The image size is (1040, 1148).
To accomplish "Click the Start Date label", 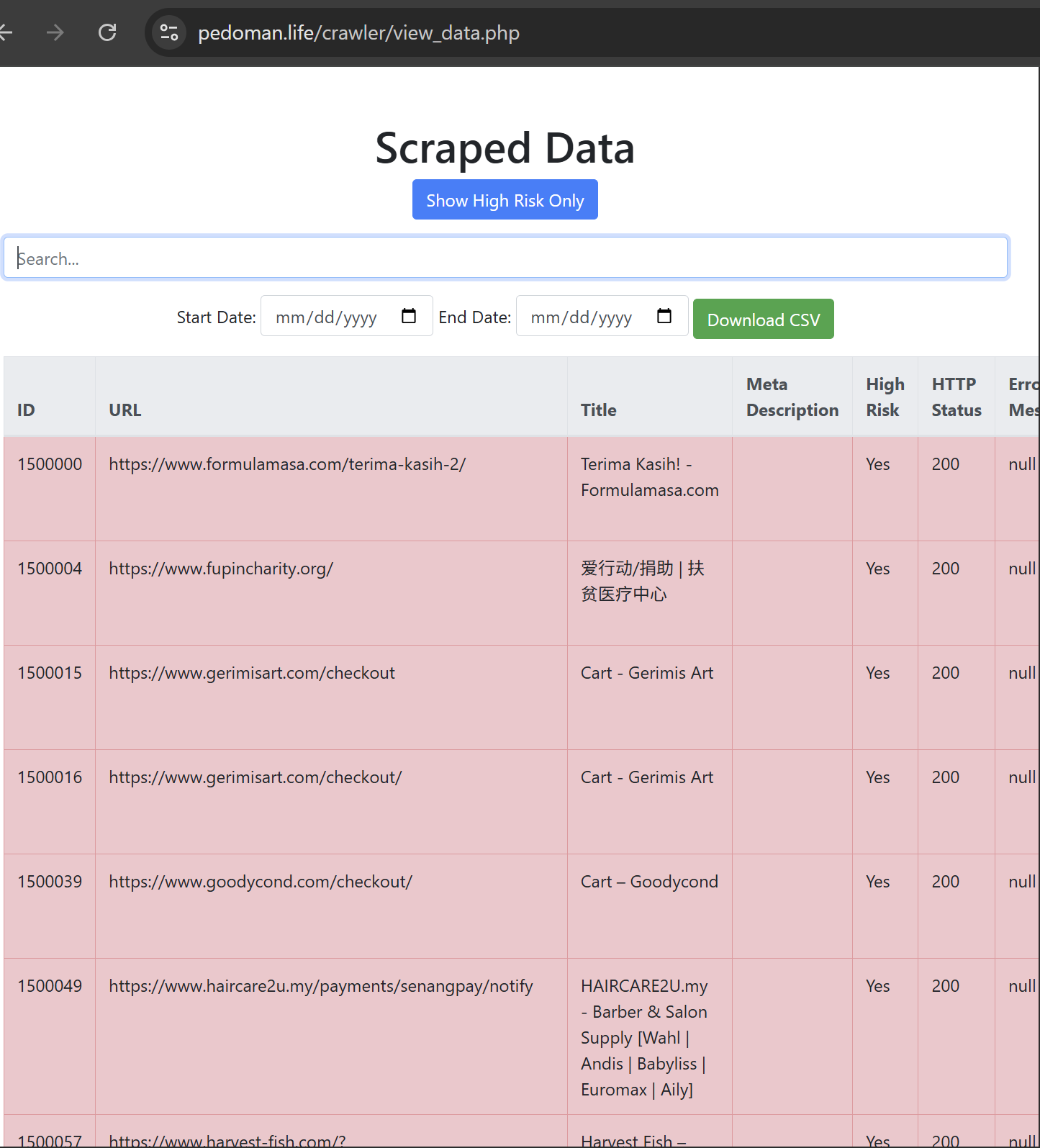I will [216, 317].
